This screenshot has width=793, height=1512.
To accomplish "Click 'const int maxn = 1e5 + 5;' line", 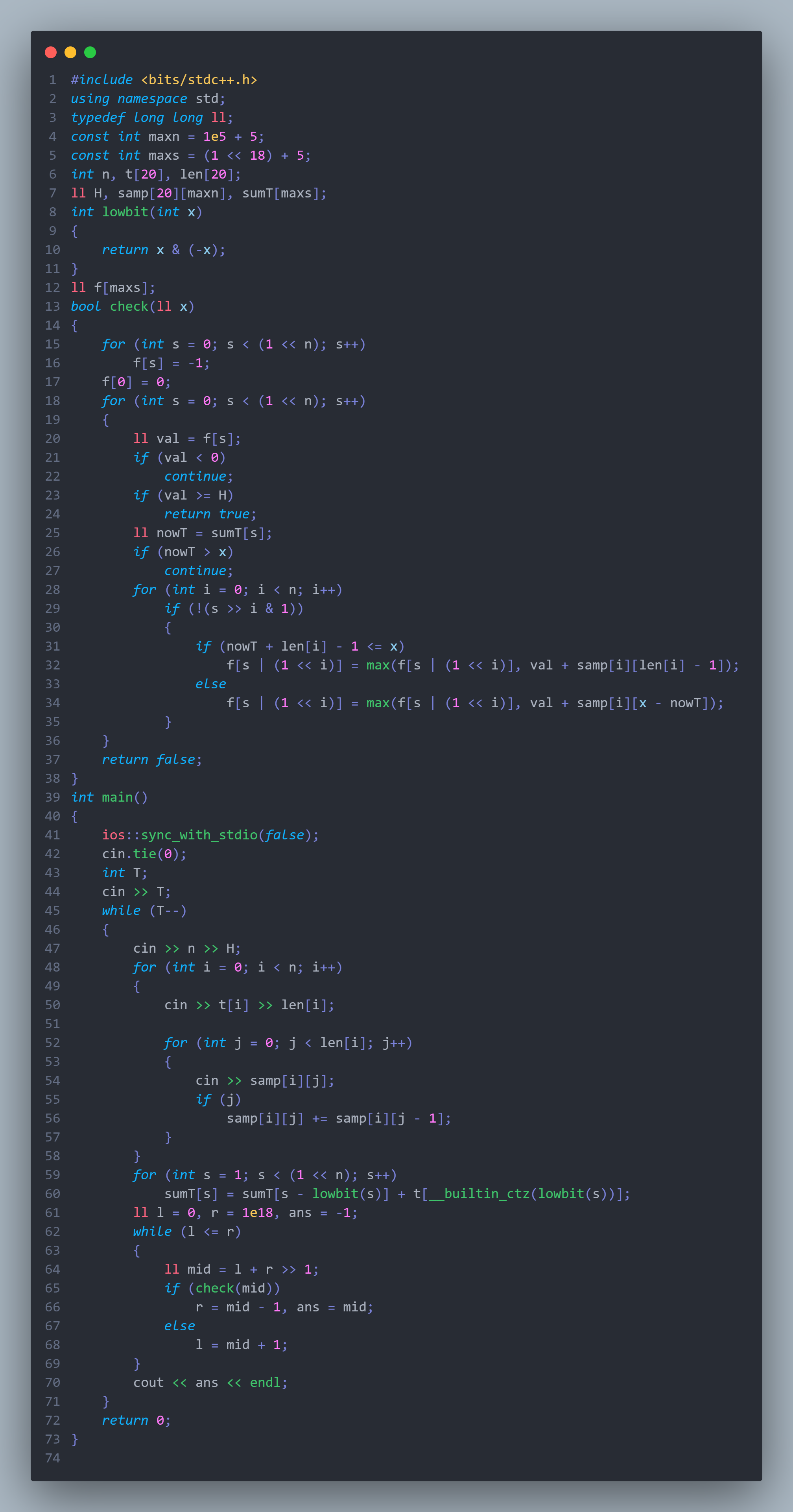I will [167, 136].
